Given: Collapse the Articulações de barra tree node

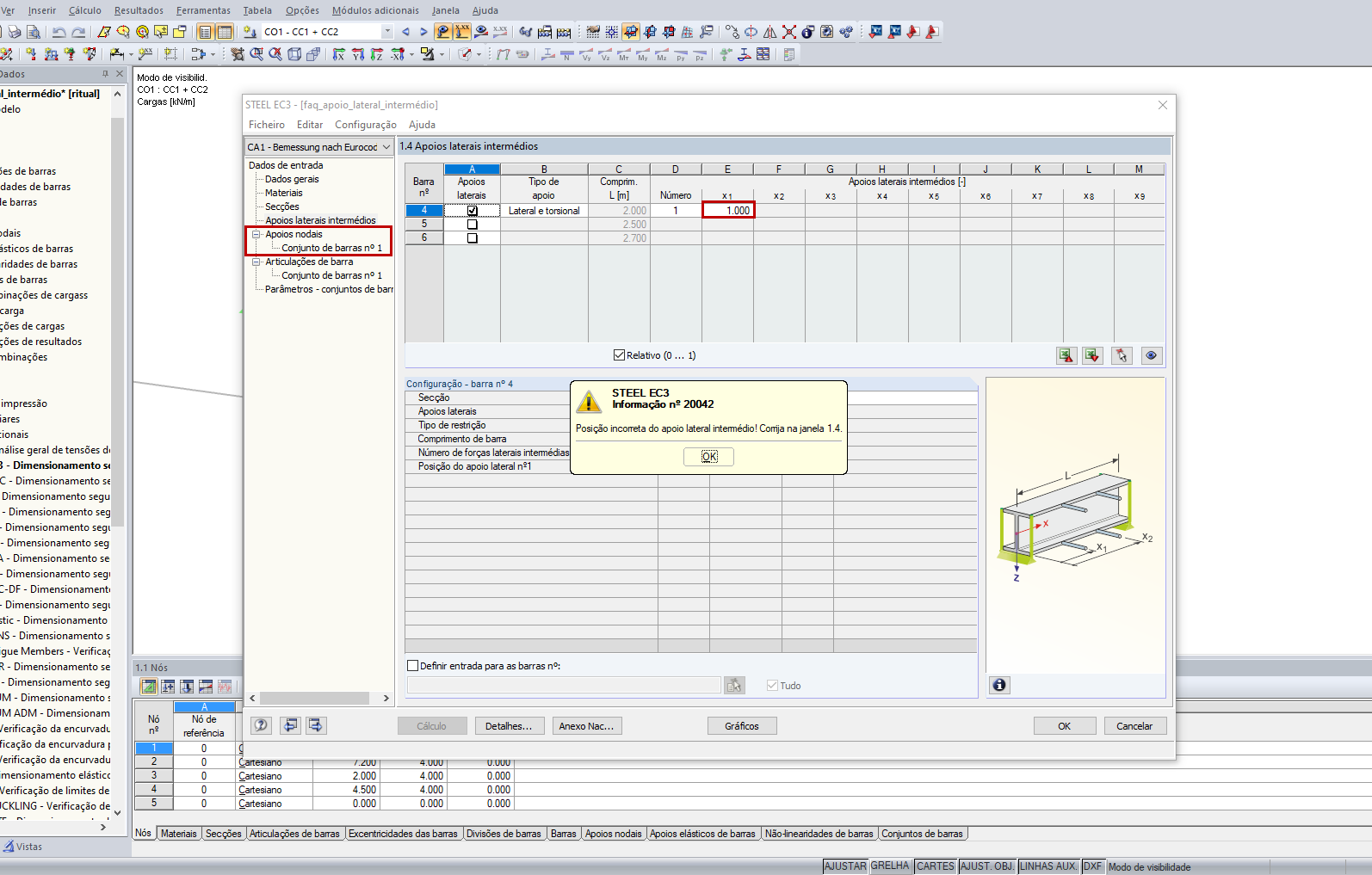Looking at the screenshot, I should point(256,262).
